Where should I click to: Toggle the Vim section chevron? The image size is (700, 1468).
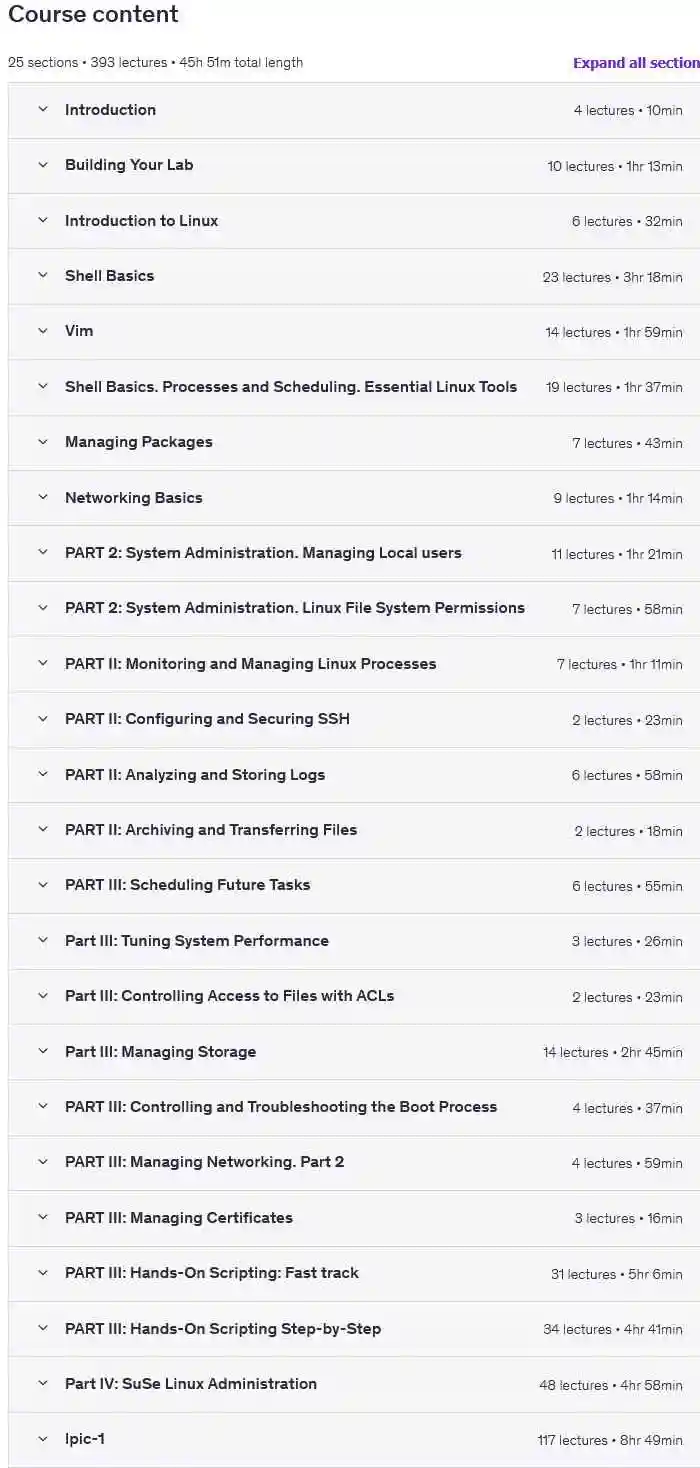click(x=43, y=331)
